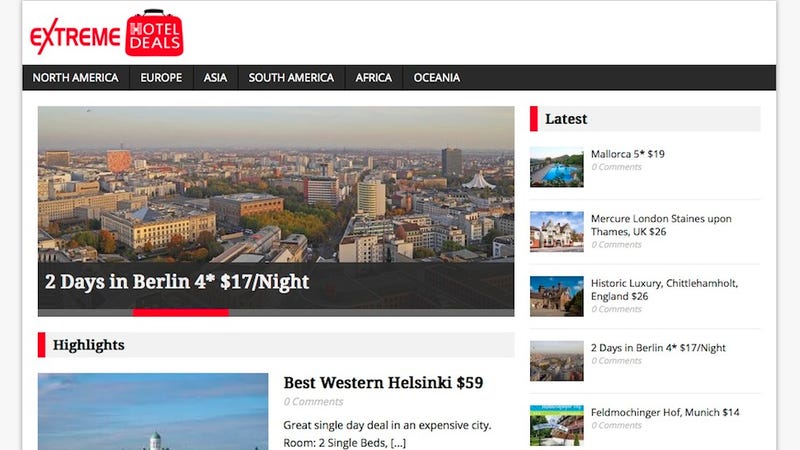Click the Latest section heading
800x450 pixels.
(x=566, y=119)
